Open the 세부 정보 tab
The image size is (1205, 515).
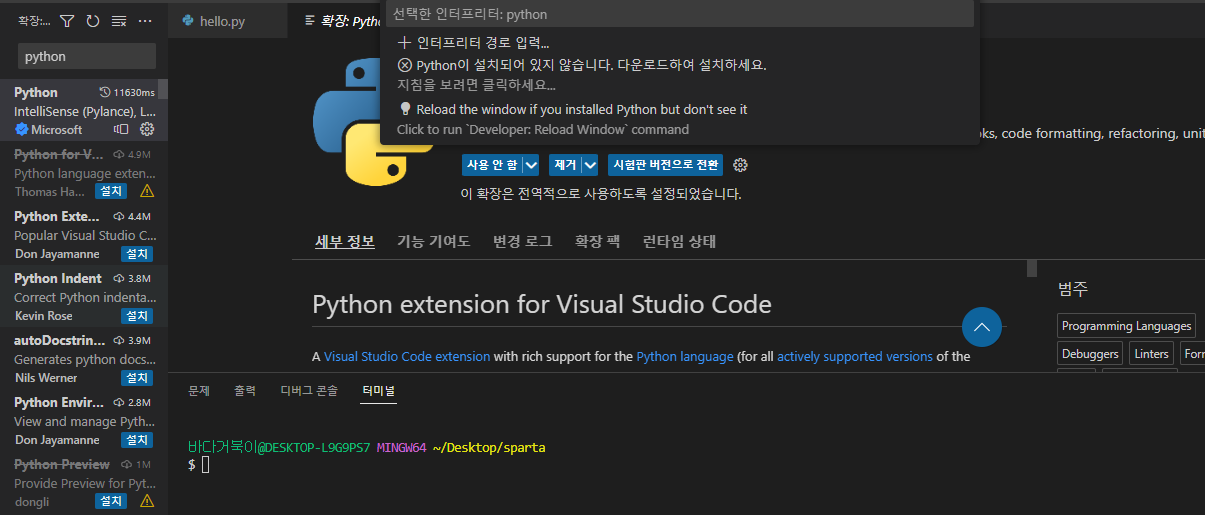tap(345, 241)
